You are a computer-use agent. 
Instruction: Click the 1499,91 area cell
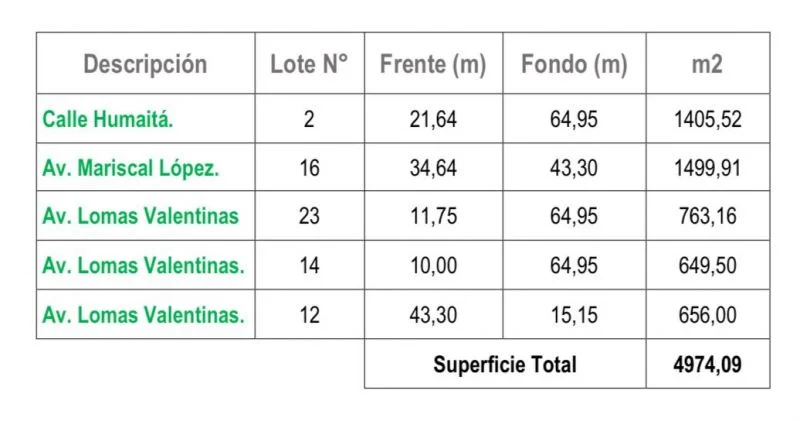[707, 168]
